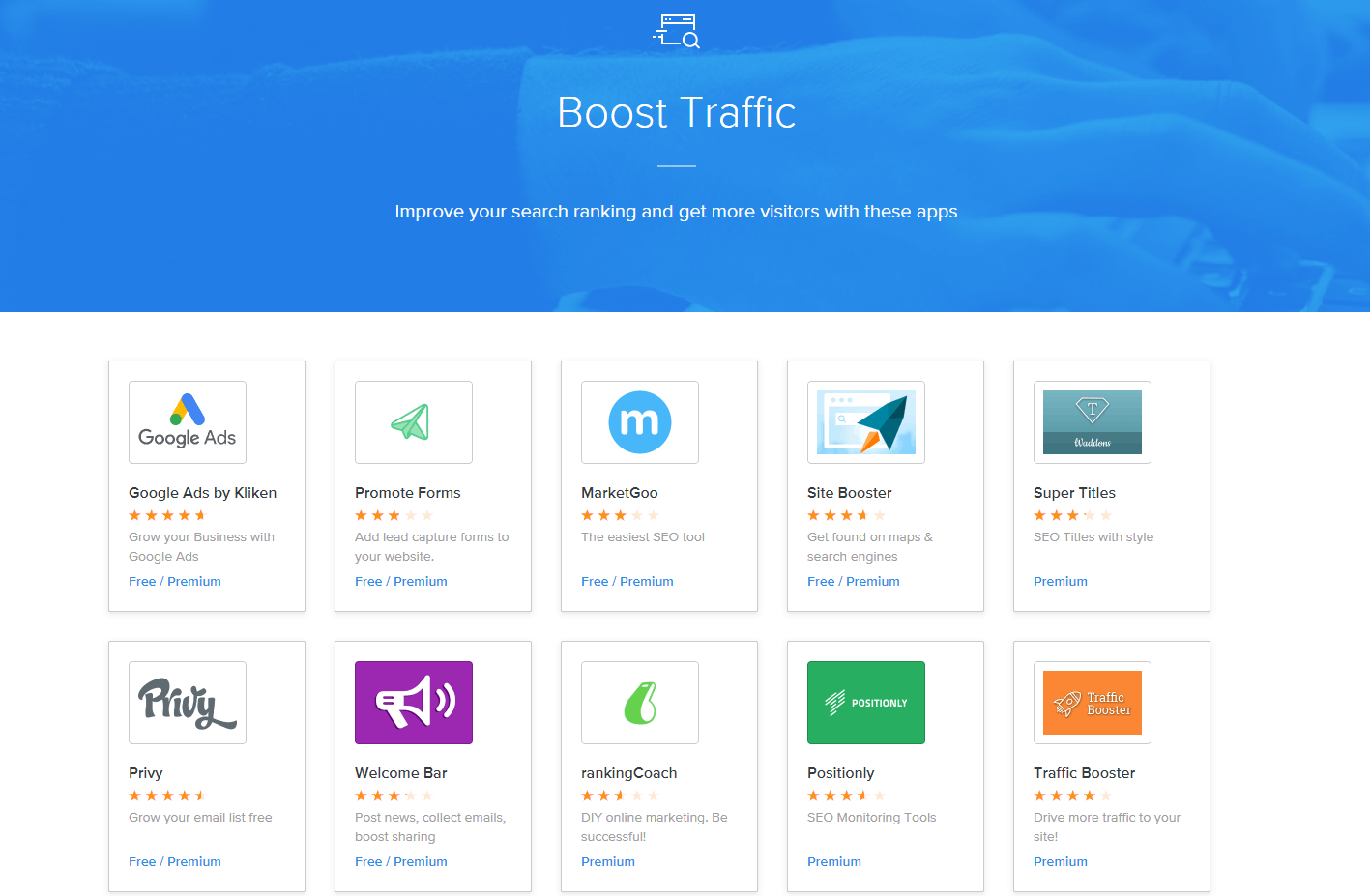Click the 'Improve your search ranking' subtitle text
This screenshot has width=1370, height=896.
coord(676,212)
